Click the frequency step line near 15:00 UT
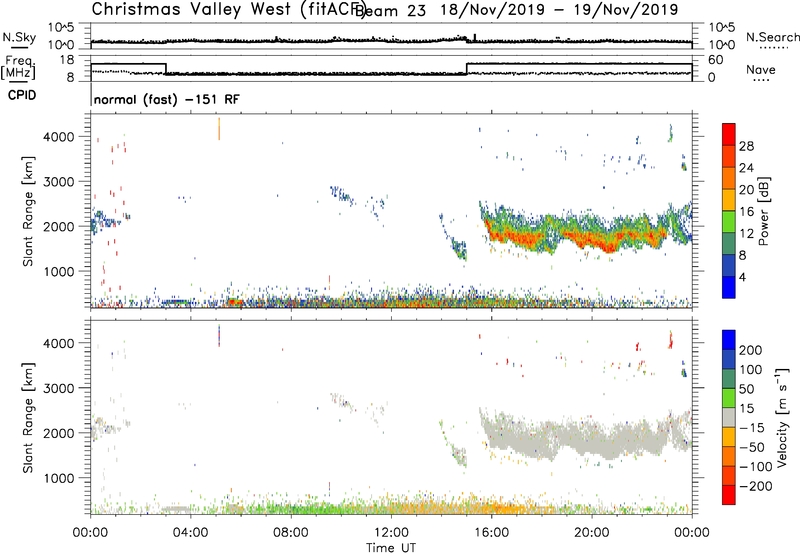This screenshot has height=554, width=800. (x=467, y=69)
